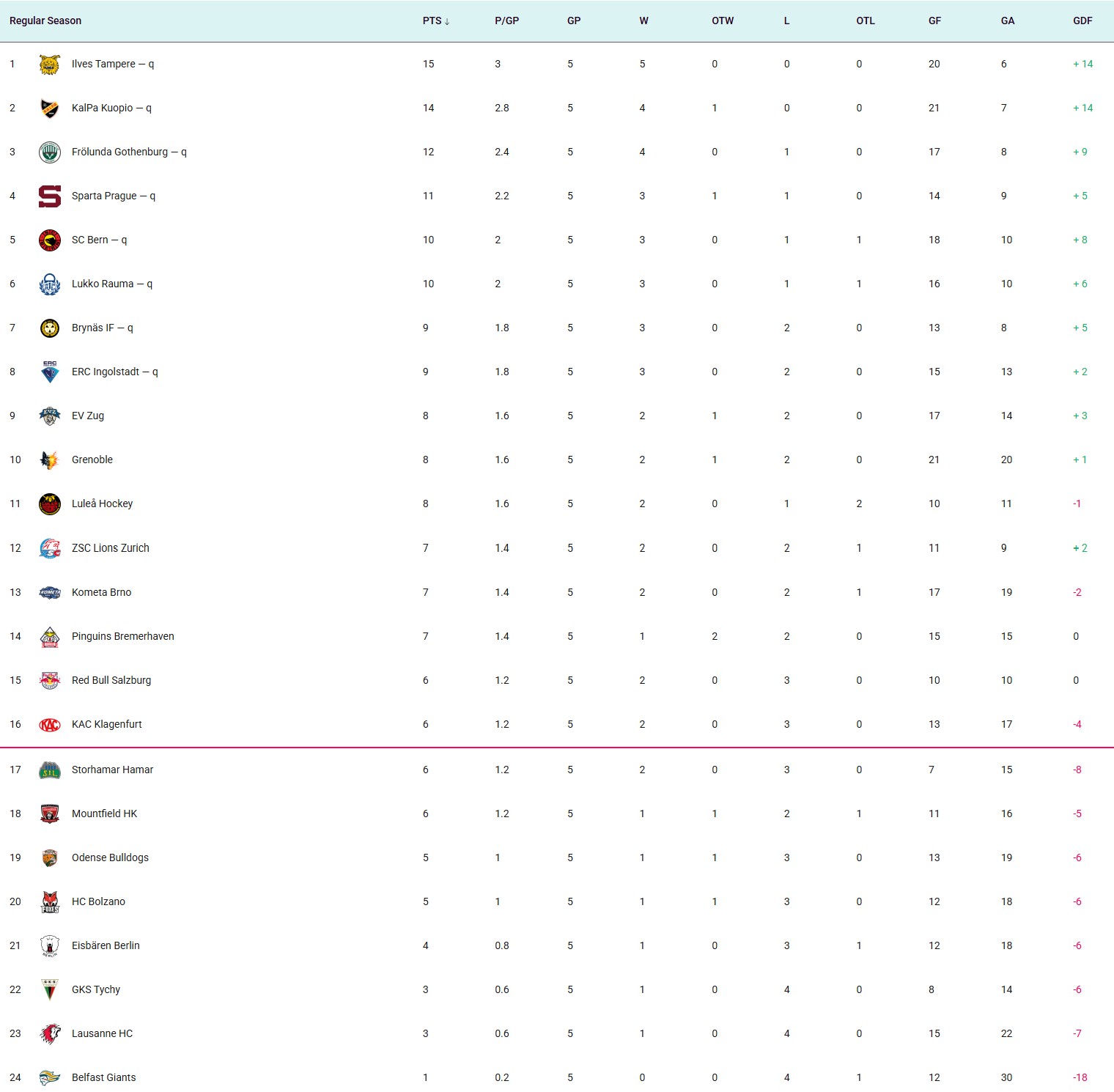This screenshot has width=1114, height=1092.
Task: Sort standings by P/GP header
Action: [x=506, y=21]
